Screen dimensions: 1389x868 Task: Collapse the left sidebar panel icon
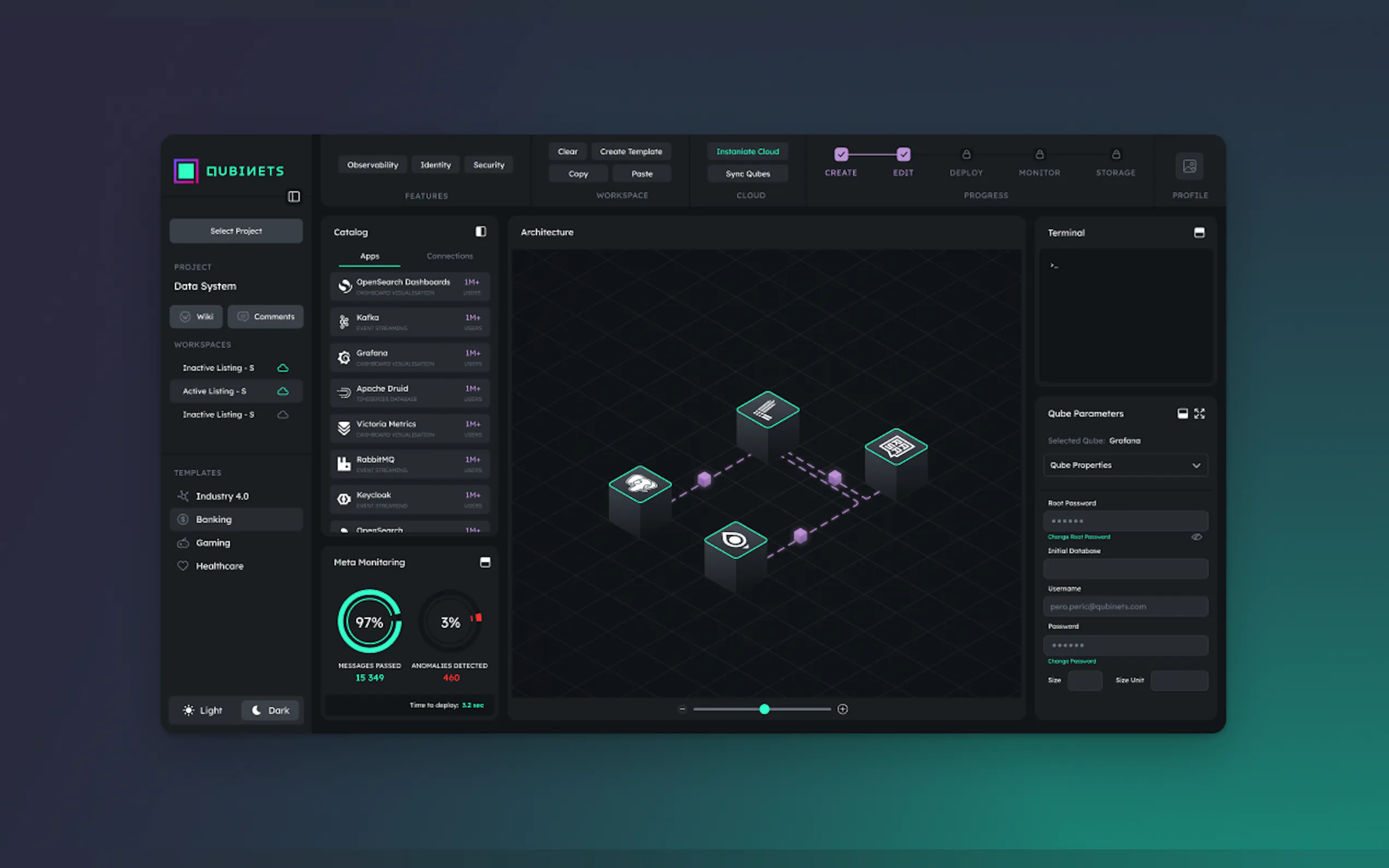tap(294, 196)
